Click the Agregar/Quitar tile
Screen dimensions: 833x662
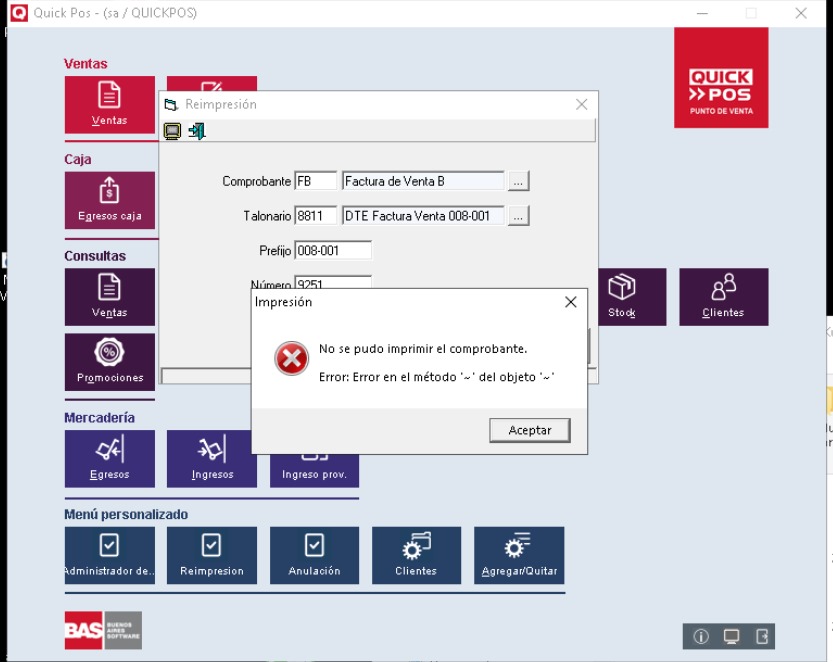[518, 555]
